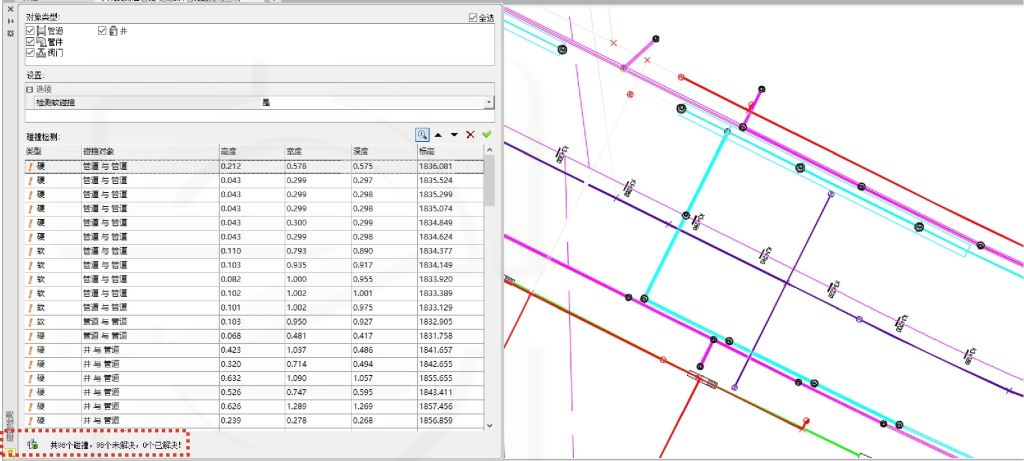Select row with elevation 1834.624
The height and width of the screenshot is (461, 1024).
click(x=255, y=237)
